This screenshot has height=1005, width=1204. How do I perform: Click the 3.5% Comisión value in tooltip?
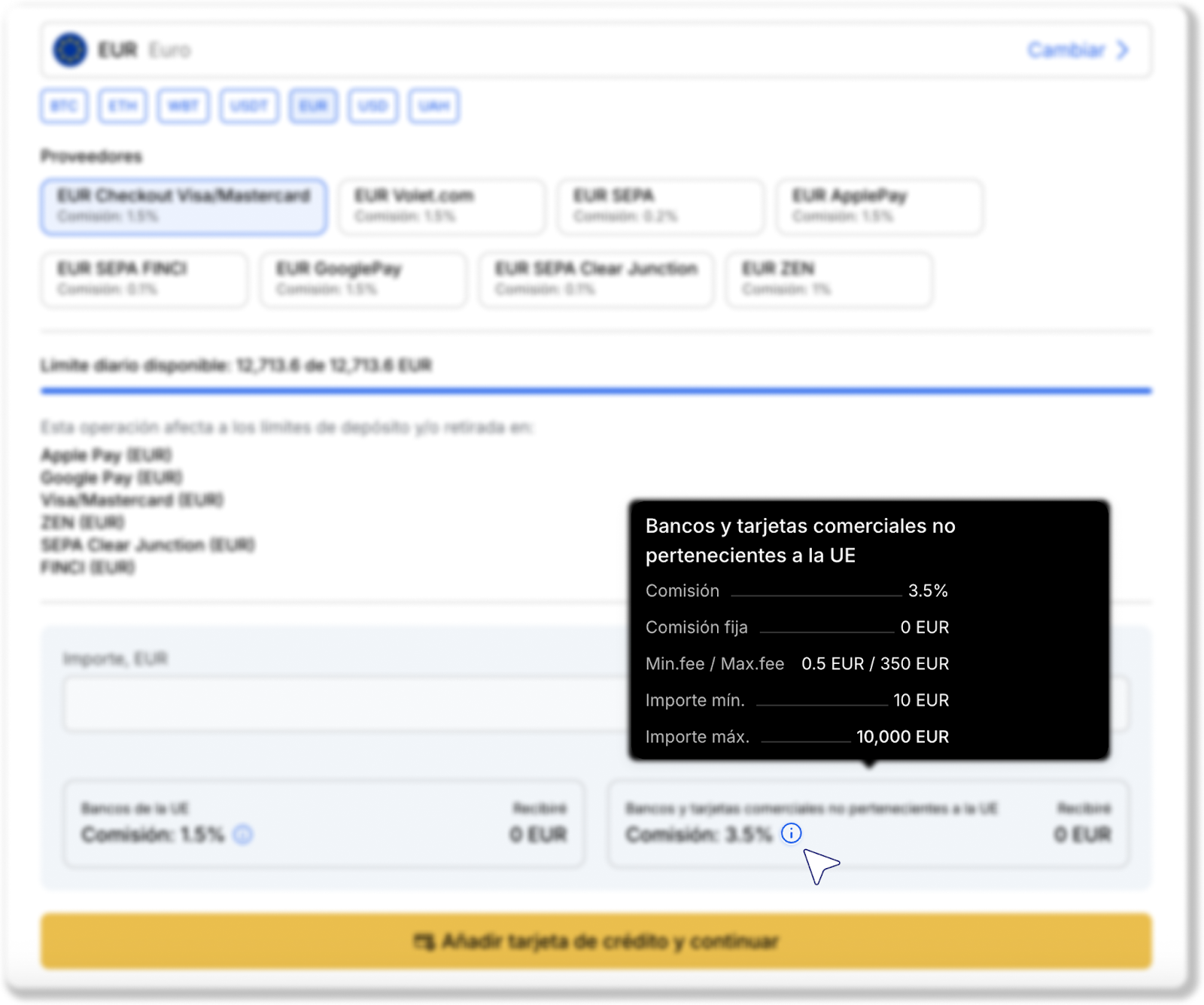point(928,591)
